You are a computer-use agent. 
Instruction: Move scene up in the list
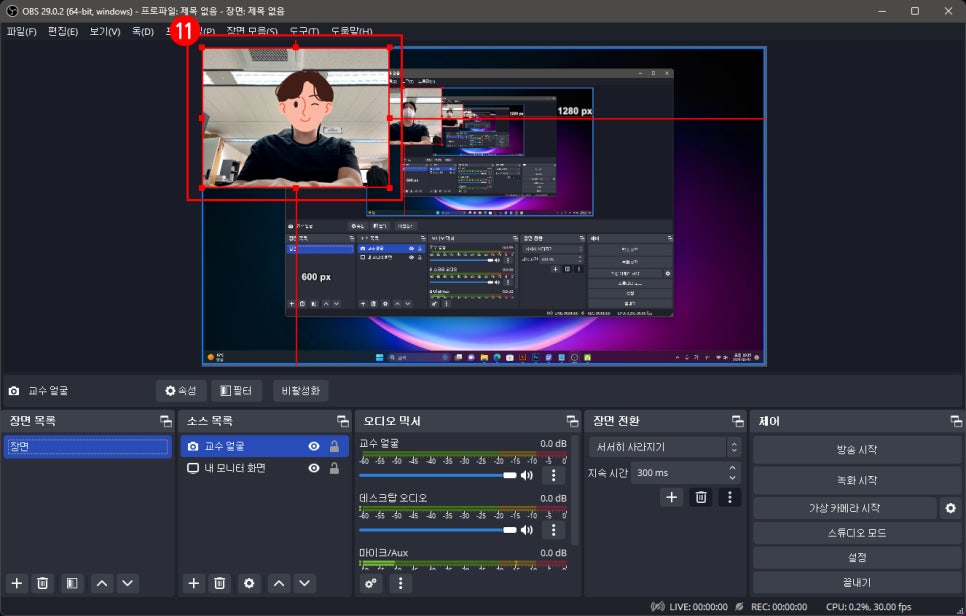[102, 583]
